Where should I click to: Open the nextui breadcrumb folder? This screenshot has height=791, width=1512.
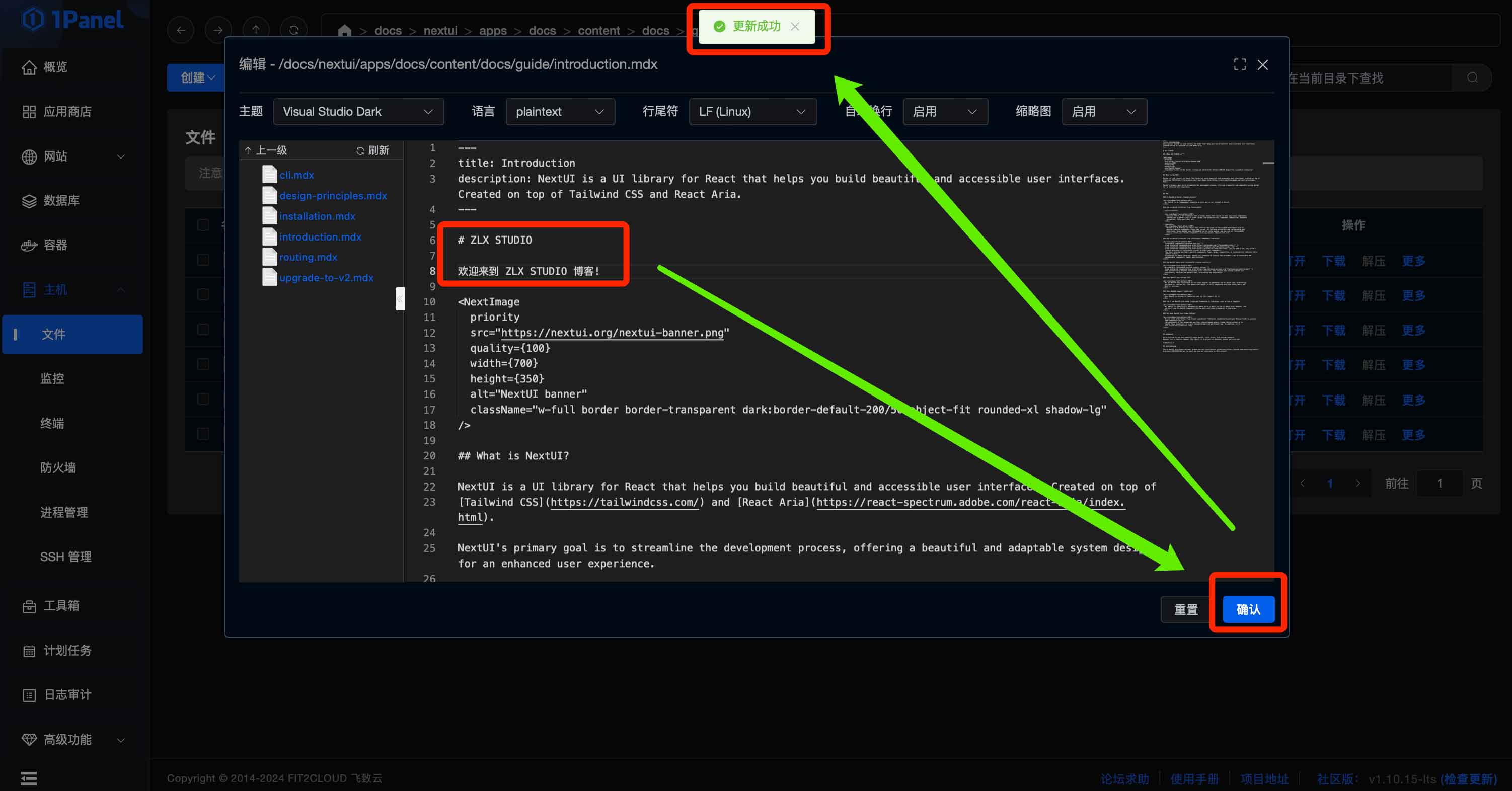tap(440, 31)
